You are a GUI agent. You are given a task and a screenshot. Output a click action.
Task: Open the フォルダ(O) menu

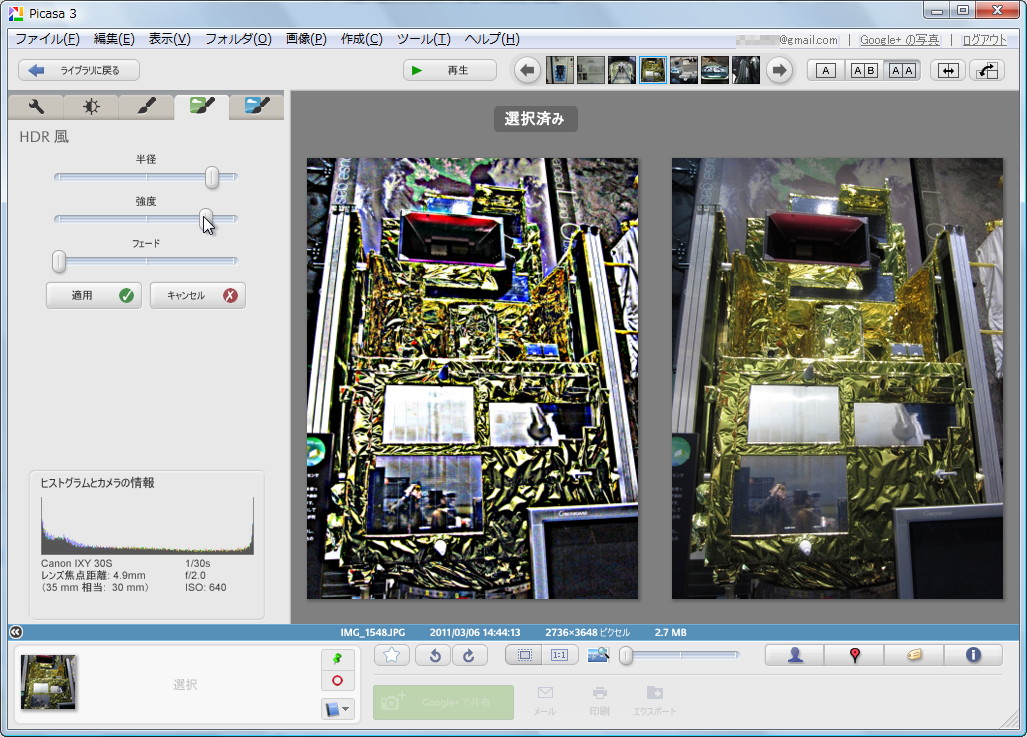click(238, 39)
